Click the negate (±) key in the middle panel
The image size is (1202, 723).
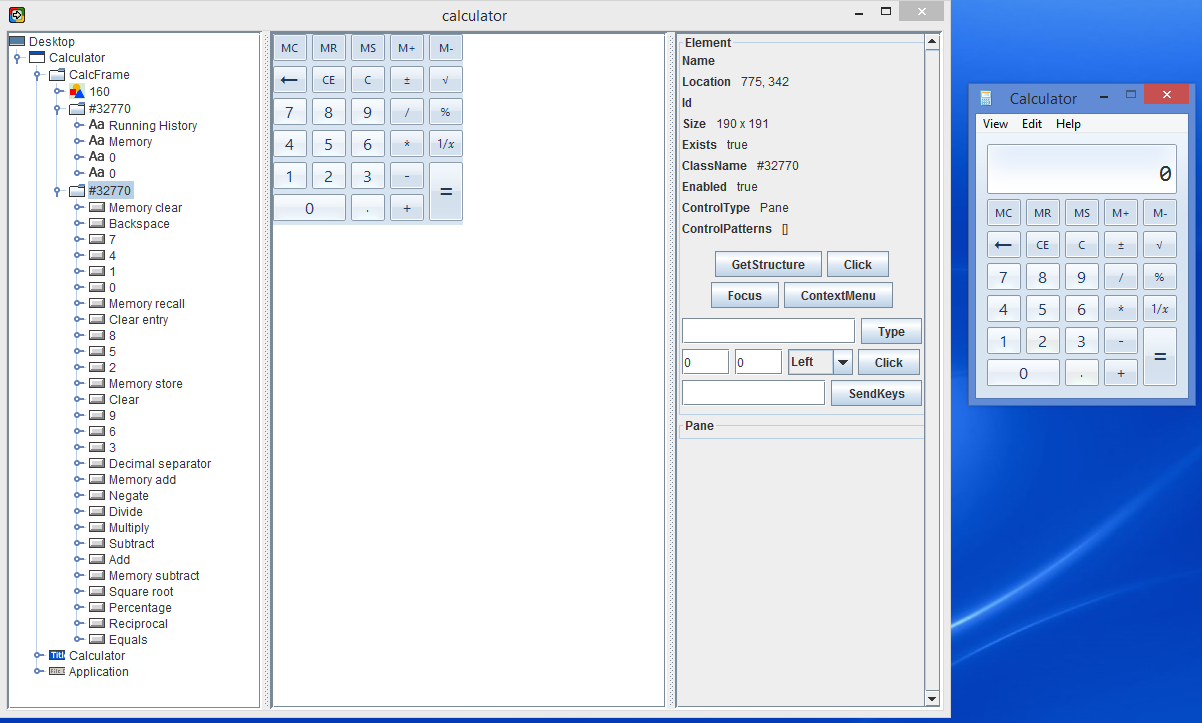[x=406, y=79]
